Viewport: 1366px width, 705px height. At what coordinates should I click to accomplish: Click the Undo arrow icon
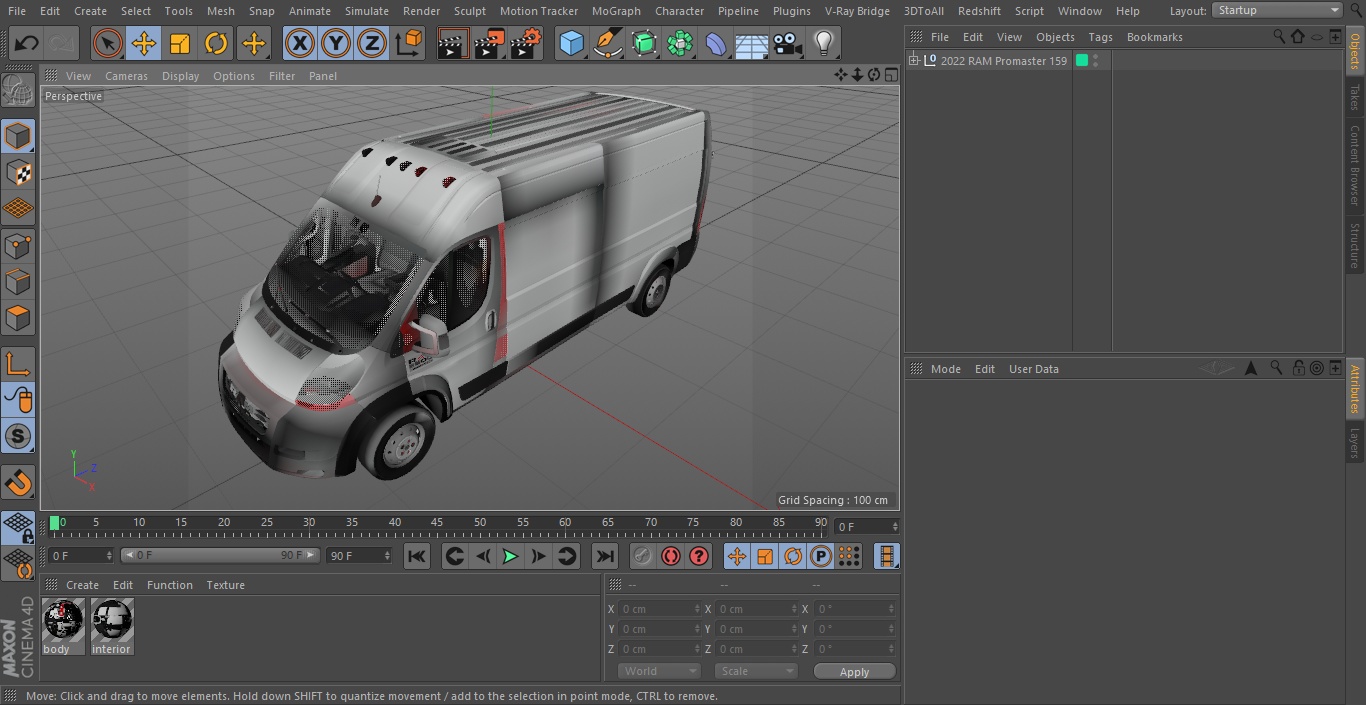coord(27,44)
